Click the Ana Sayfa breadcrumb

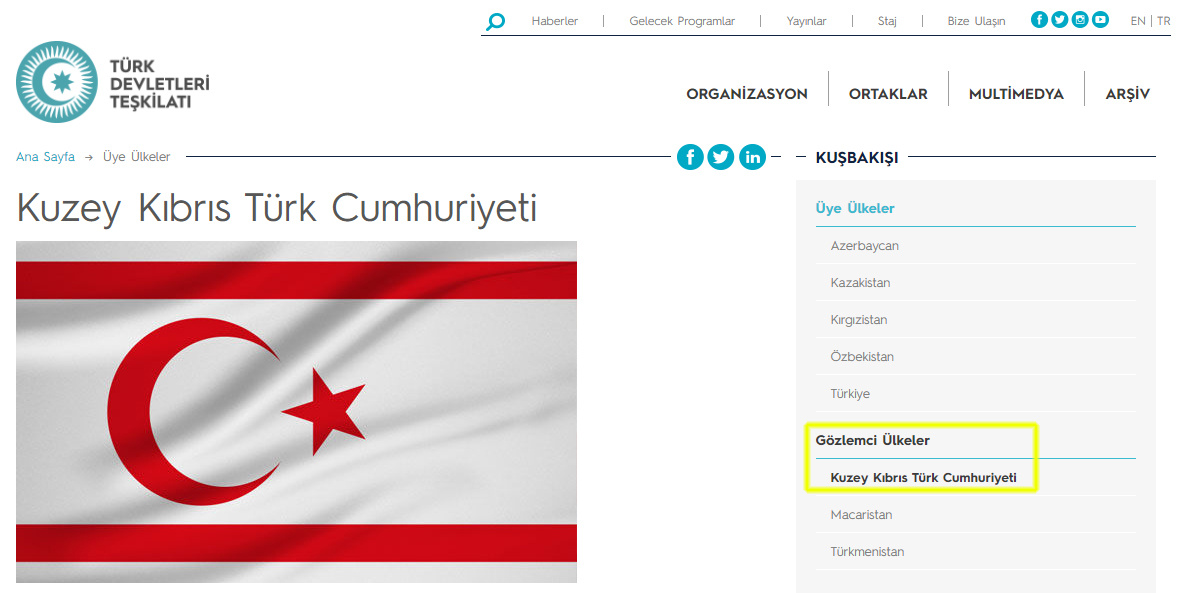pyautogui.click(x=45, y=157)
